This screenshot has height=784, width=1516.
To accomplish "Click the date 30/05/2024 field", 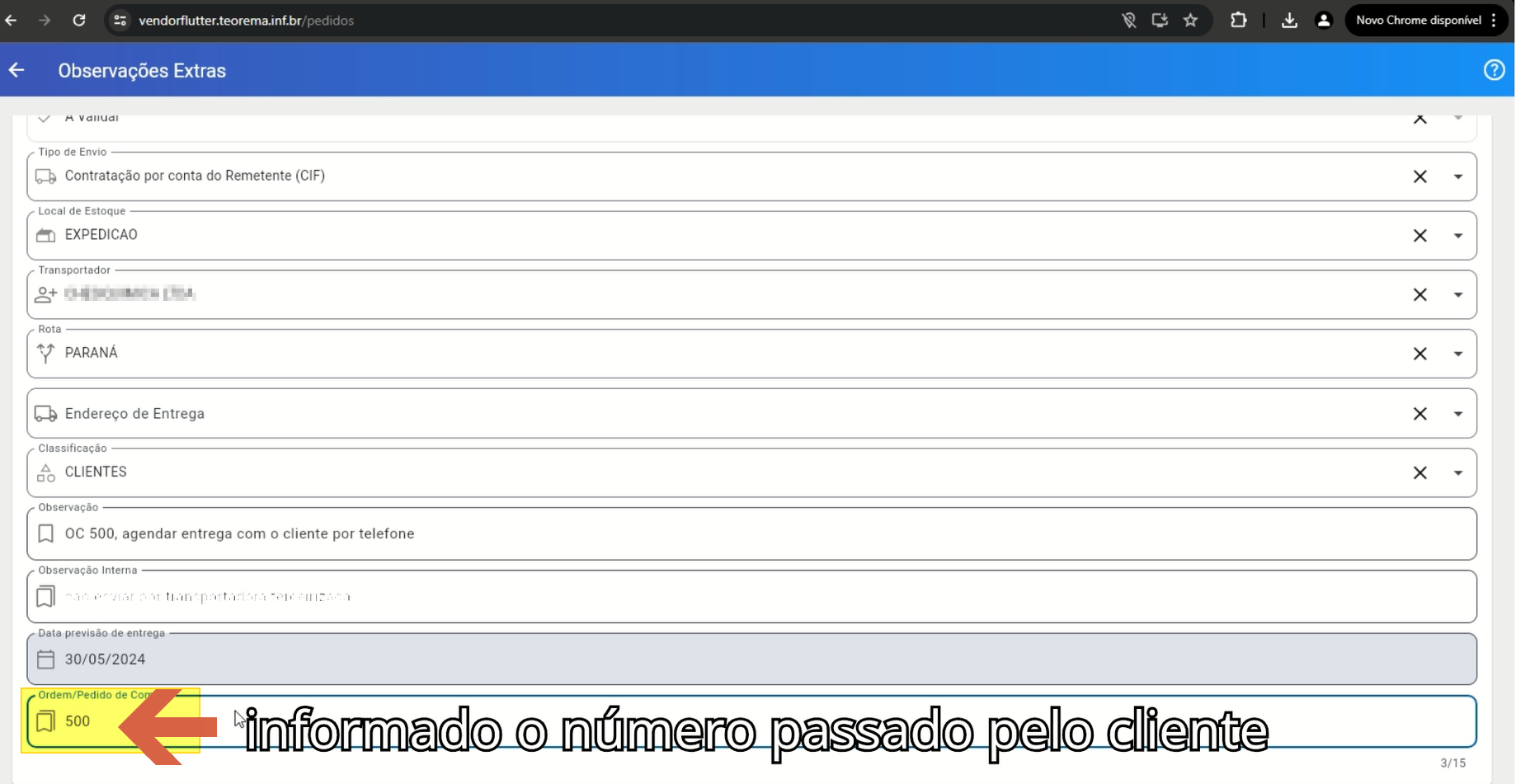I will (751, 660).
